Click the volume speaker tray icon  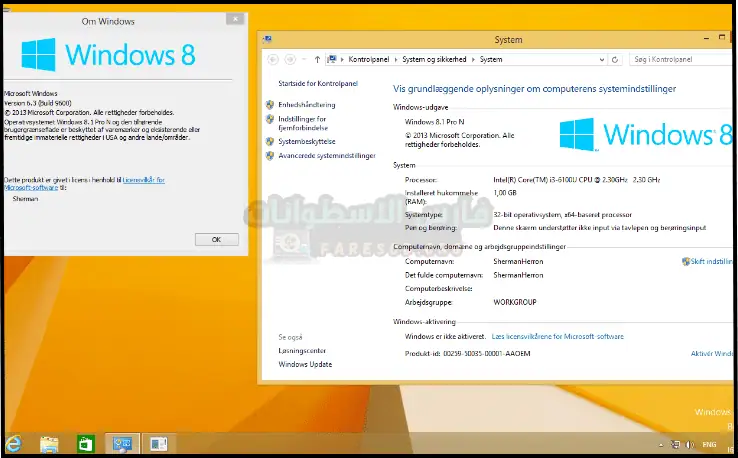(x=689, y=443)
